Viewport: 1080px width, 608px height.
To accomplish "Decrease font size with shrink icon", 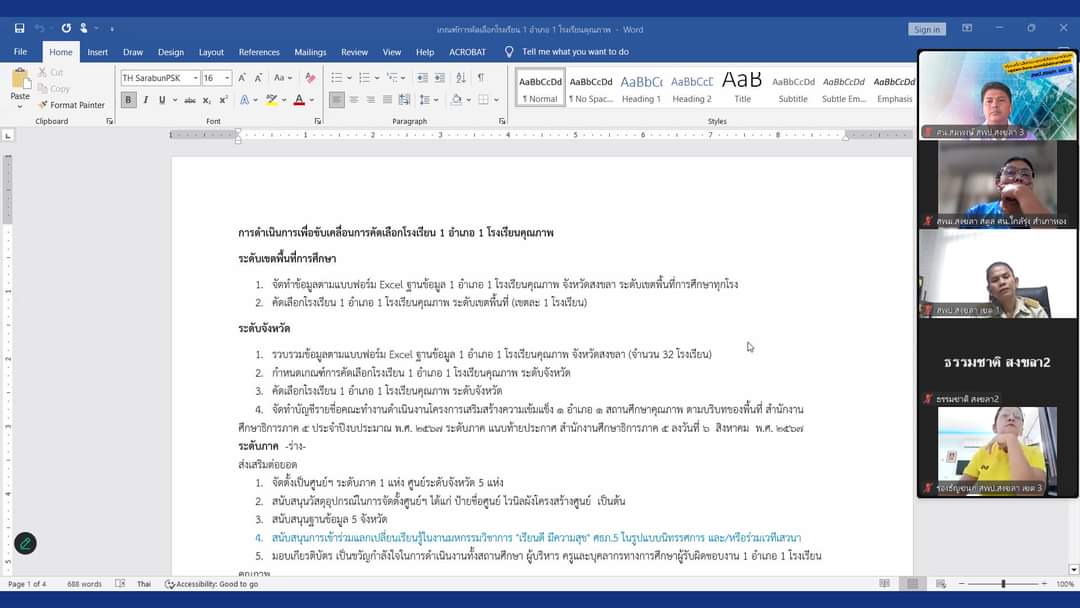I will pyautogui.click(x=258, y=78).
